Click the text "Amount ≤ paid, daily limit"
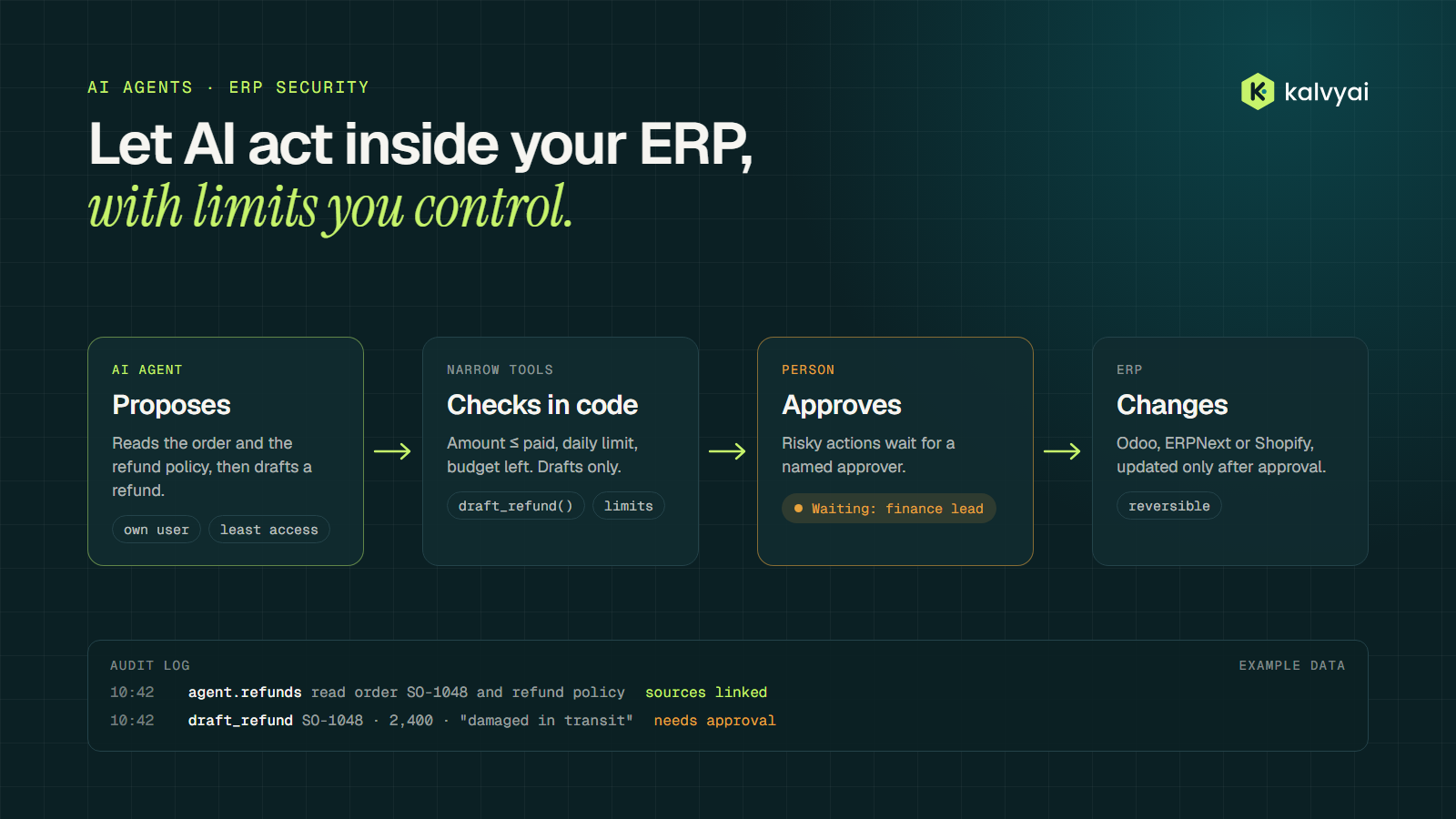 542,443
